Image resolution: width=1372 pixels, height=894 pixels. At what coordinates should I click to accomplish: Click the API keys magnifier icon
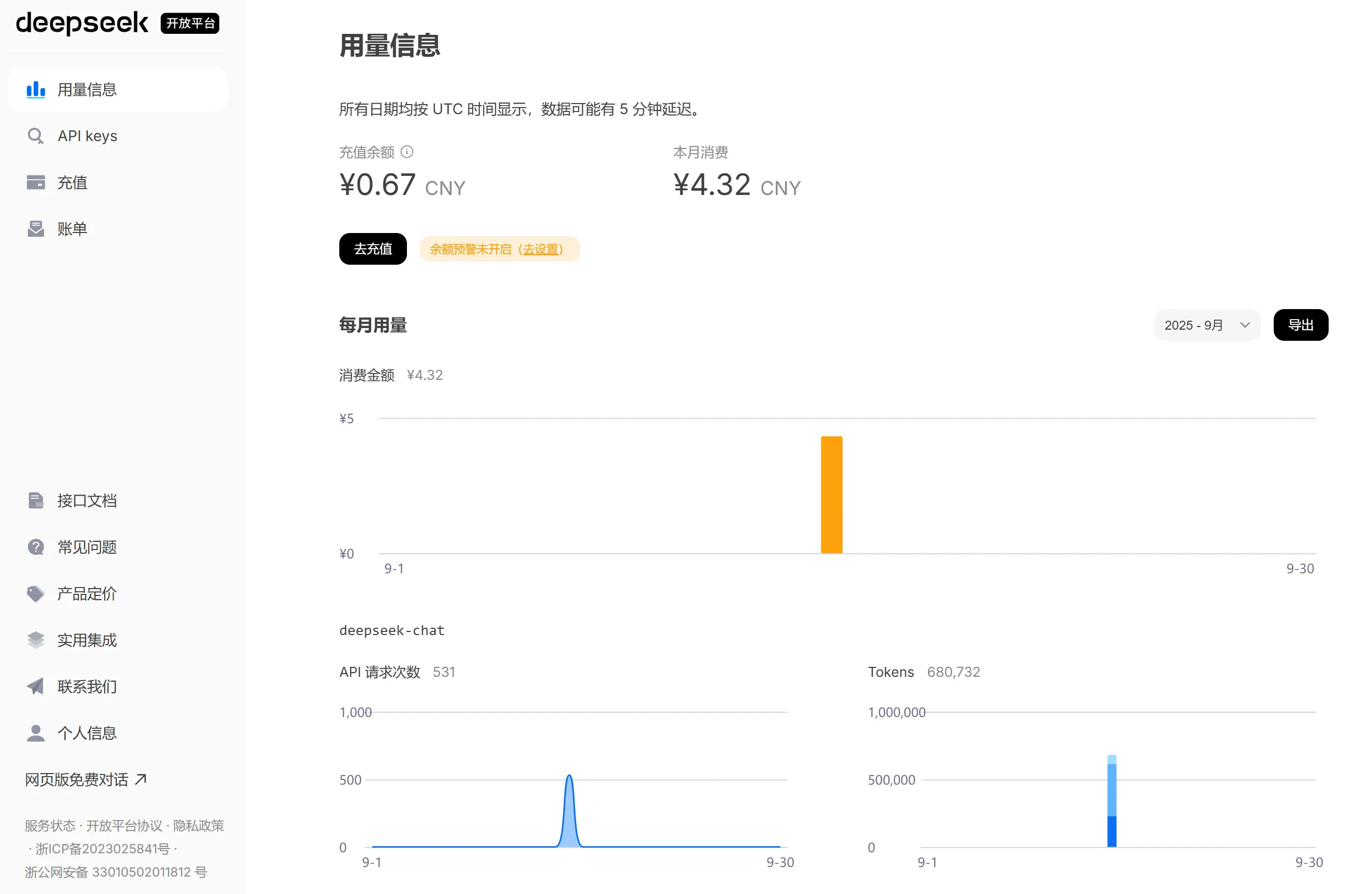pos(36,136)
